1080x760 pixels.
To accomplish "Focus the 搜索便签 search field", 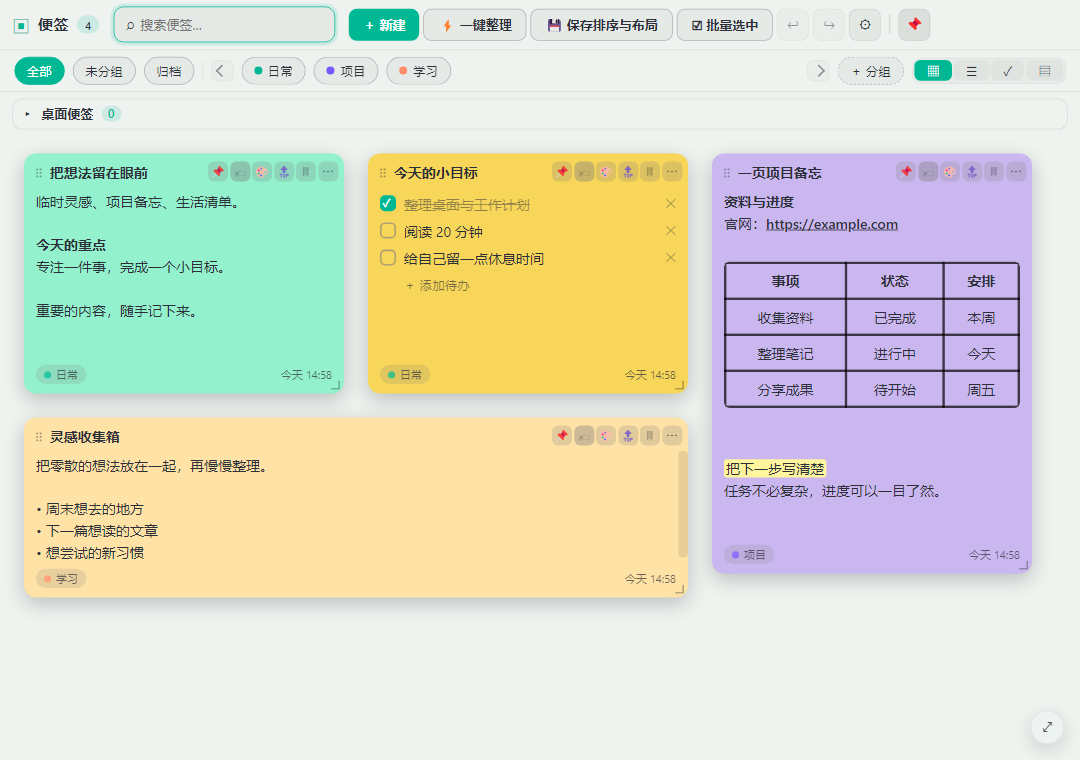I will pyautogui.click(x=225, y=25).
